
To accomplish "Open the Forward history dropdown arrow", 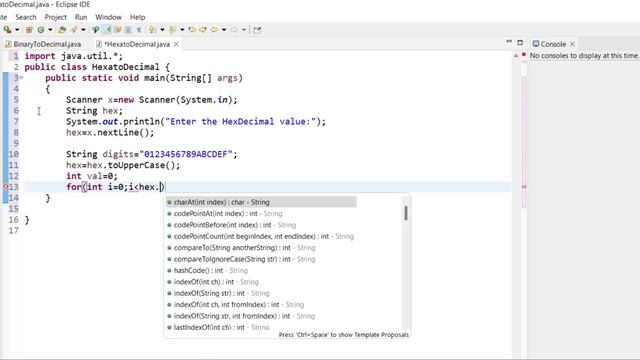I will pyautogui.click(x=244, y=30).
